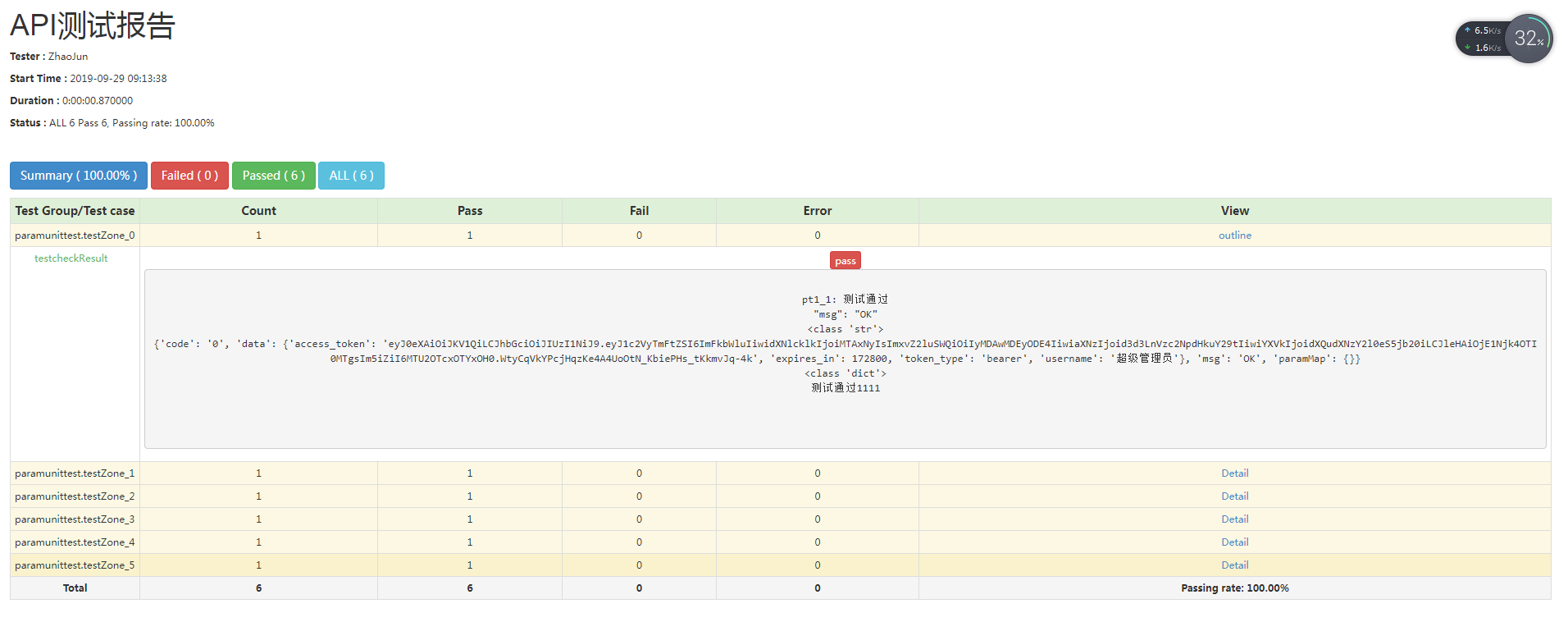Click the "msg": "OK" log line
The width and height of the screenshot is (1568, 622).
pos(846,314)
